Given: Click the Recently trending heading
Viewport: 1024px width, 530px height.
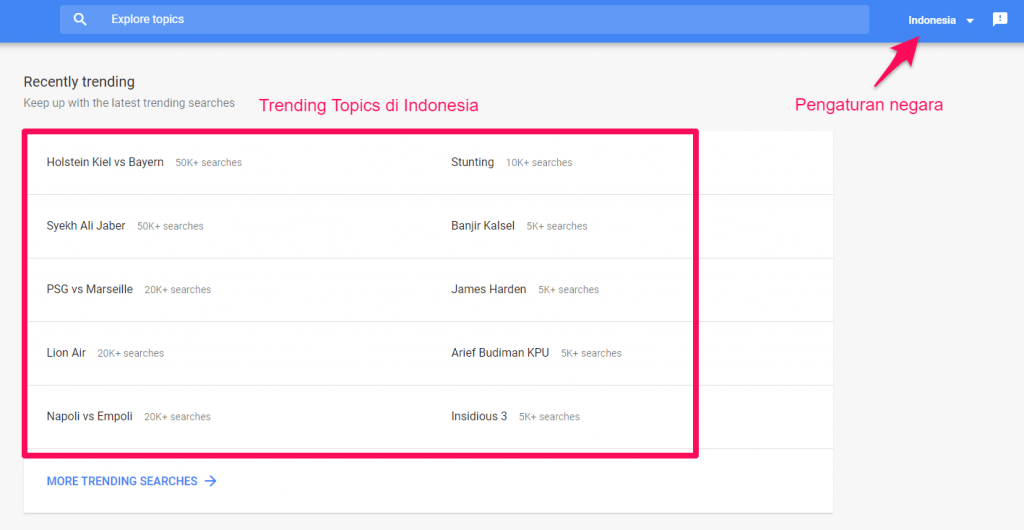Looking at the screenshot, I should coord(79,82).
